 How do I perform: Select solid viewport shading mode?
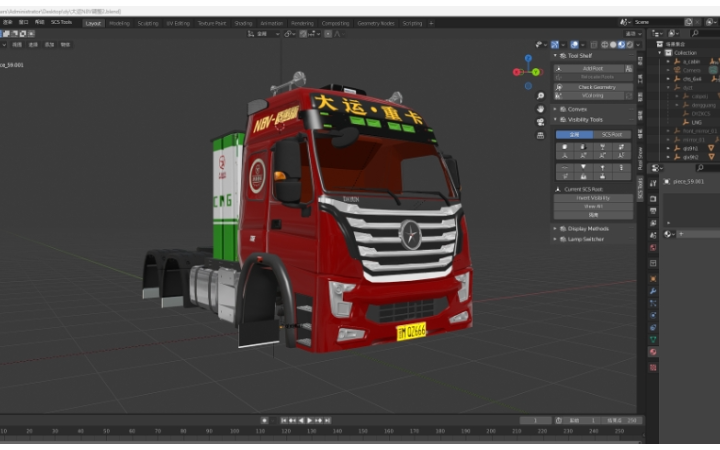tap(613, 45)
